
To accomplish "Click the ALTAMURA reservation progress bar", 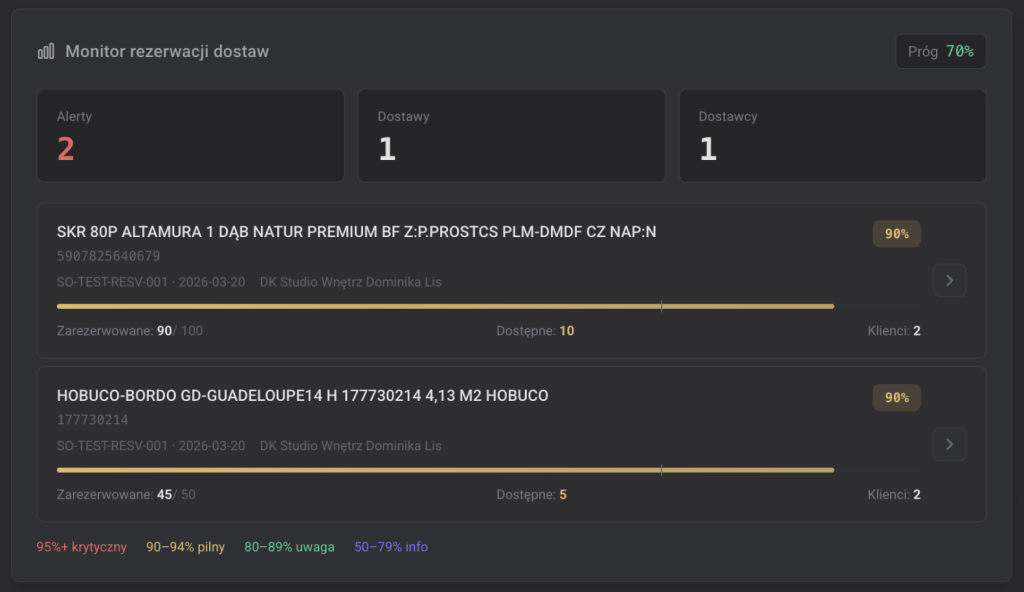I will coord(445,306).
